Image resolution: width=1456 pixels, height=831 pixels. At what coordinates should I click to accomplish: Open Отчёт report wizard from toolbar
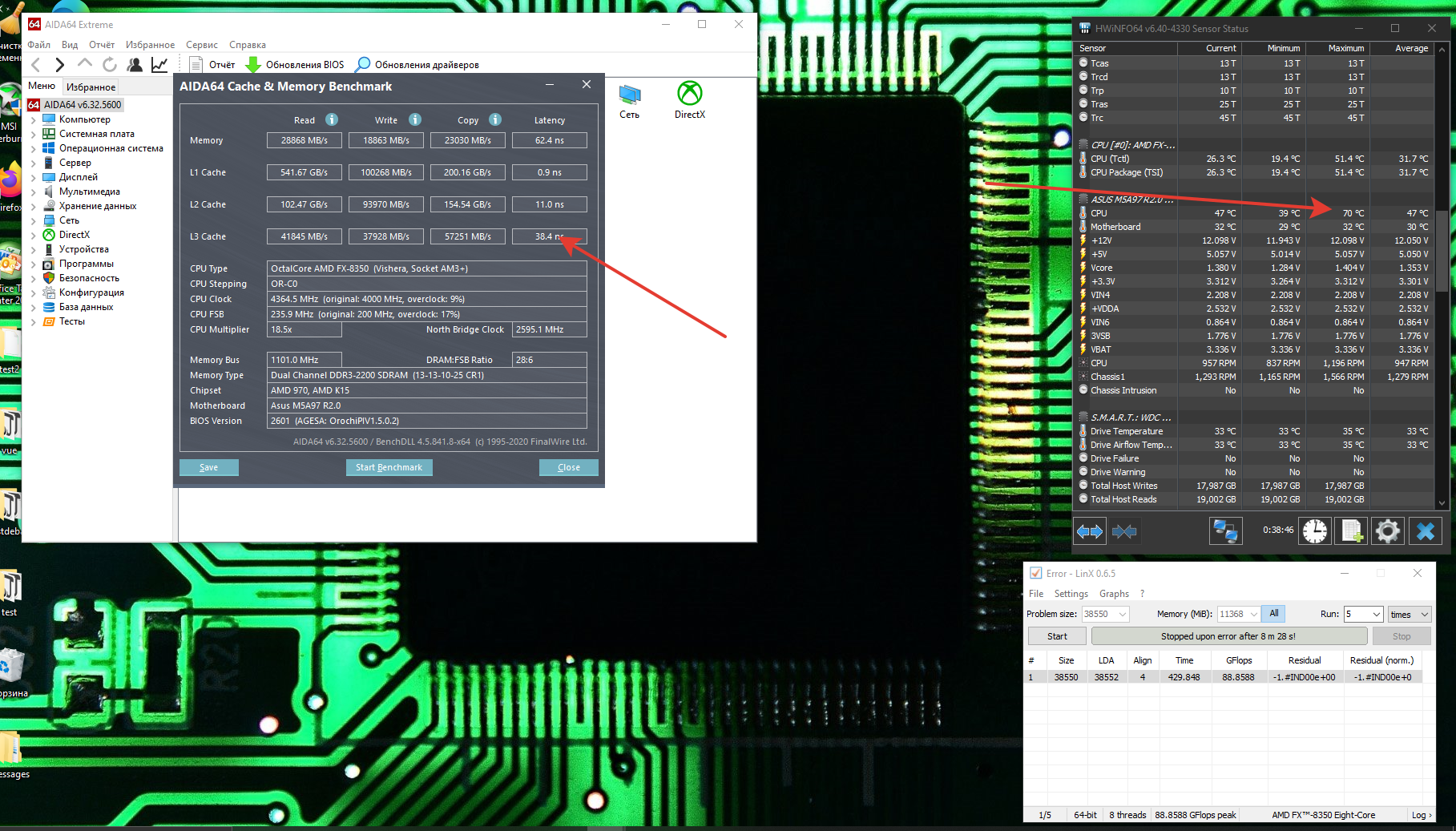tap(212, 65)
